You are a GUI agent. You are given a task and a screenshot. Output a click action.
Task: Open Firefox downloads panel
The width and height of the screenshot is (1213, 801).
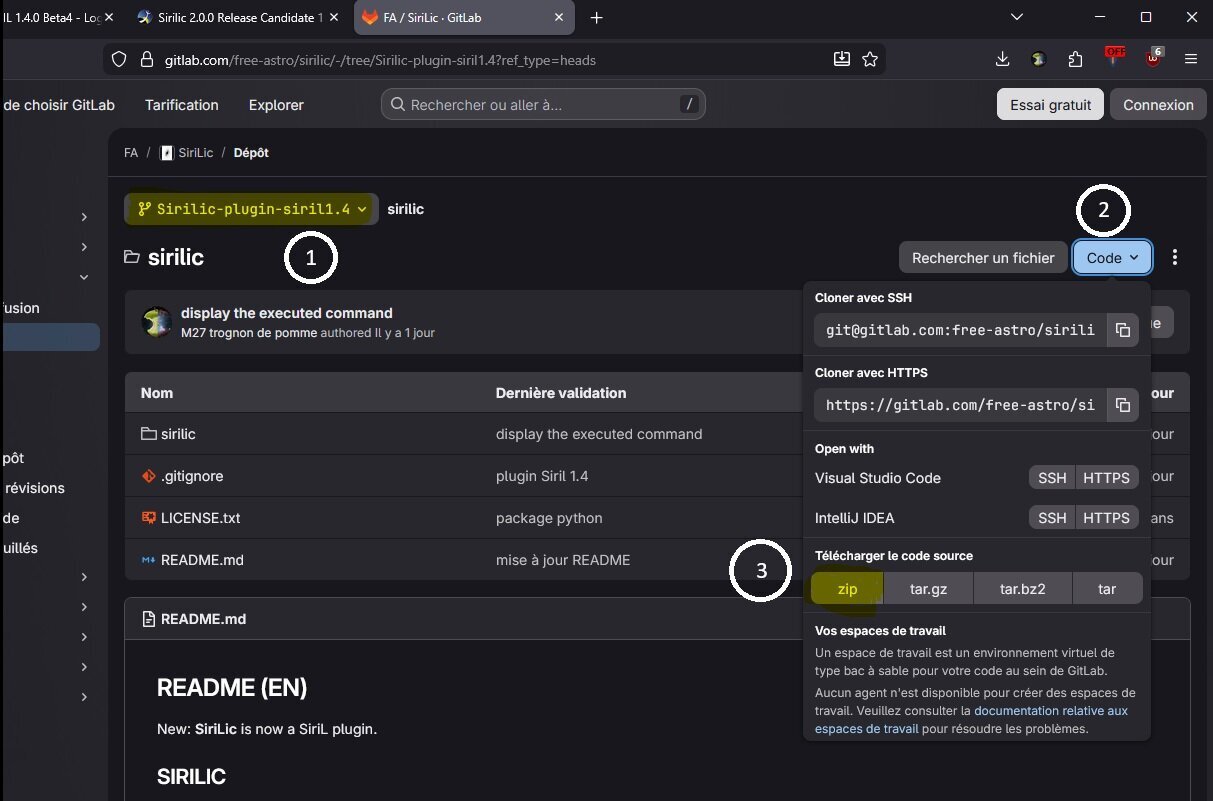1002,60
